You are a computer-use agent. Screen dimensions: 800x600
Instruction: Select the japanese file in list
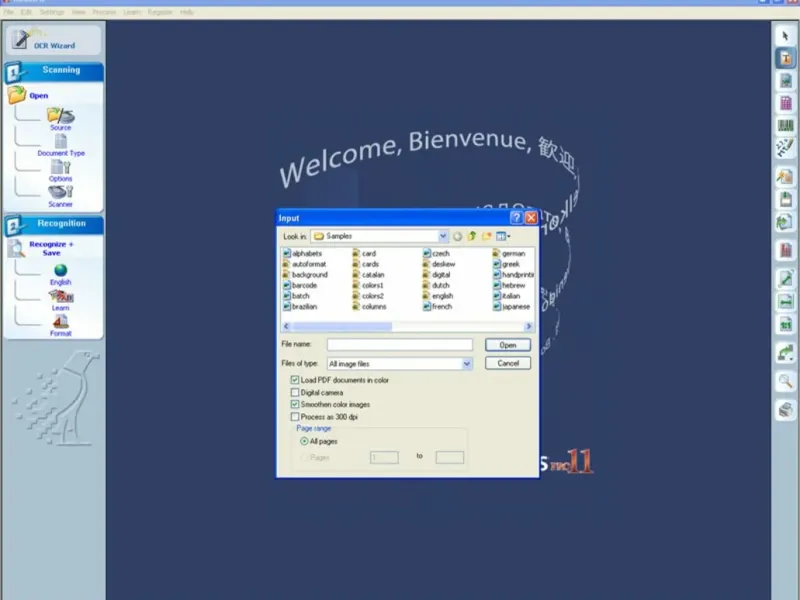click(512, 307)
